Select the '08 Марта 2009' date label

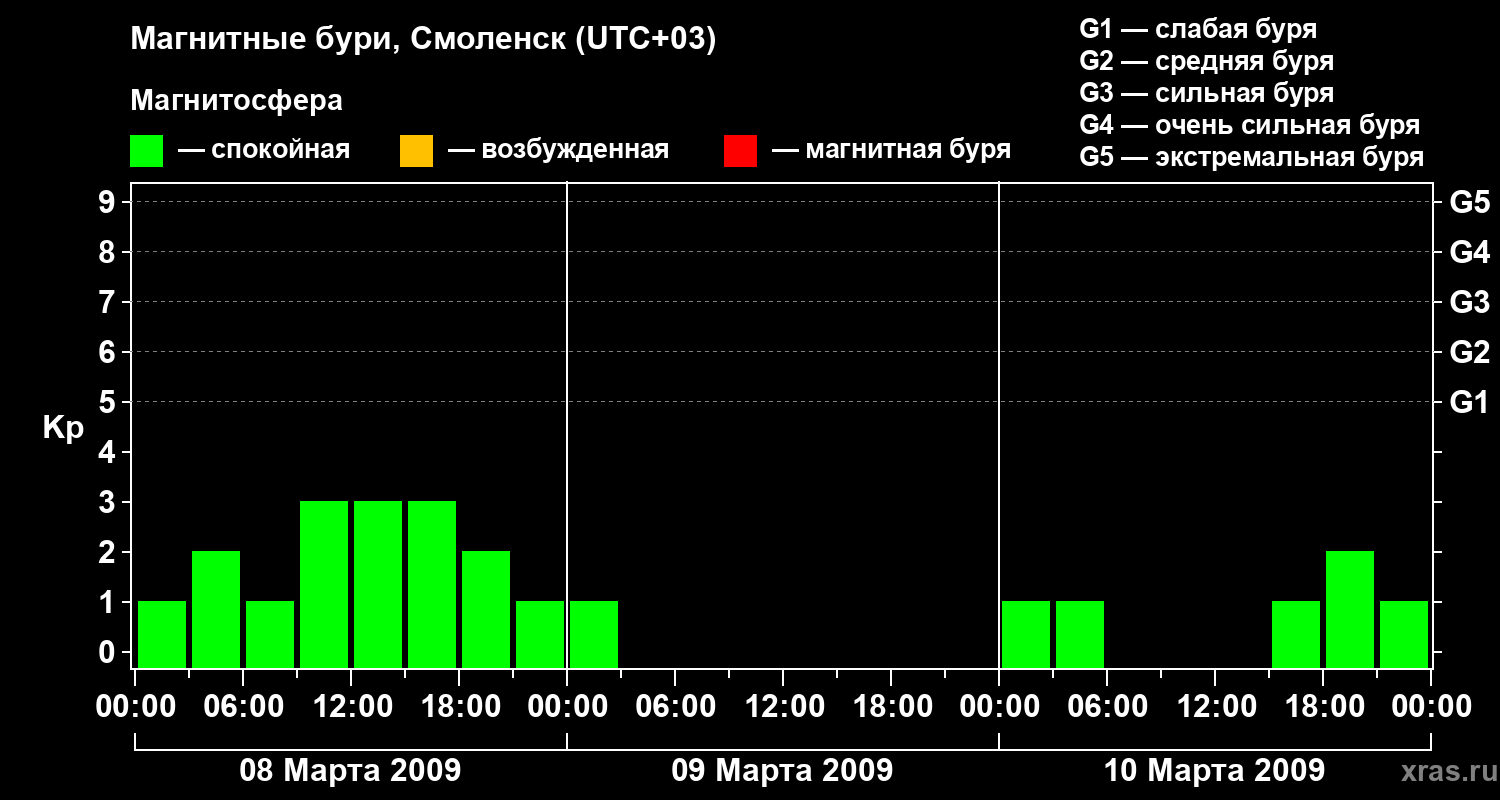coord(350,771)
